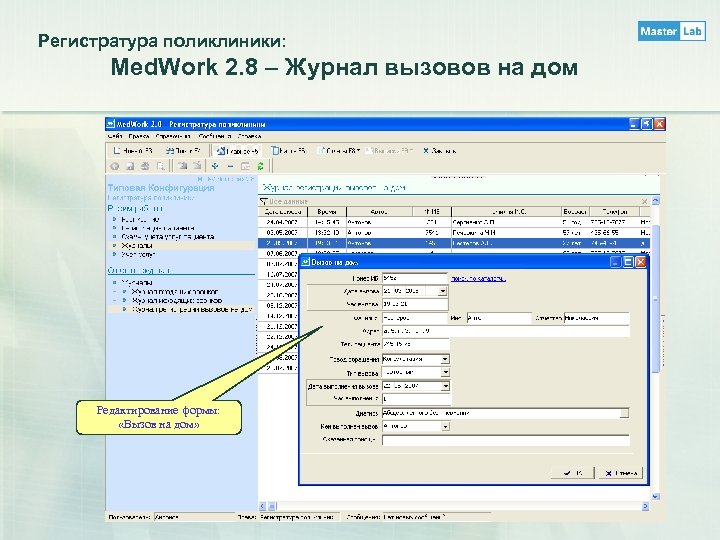720x540 pixels.
Task: Click the Фамилия input field
Action: pyautogui.click(x=415, y=318)
